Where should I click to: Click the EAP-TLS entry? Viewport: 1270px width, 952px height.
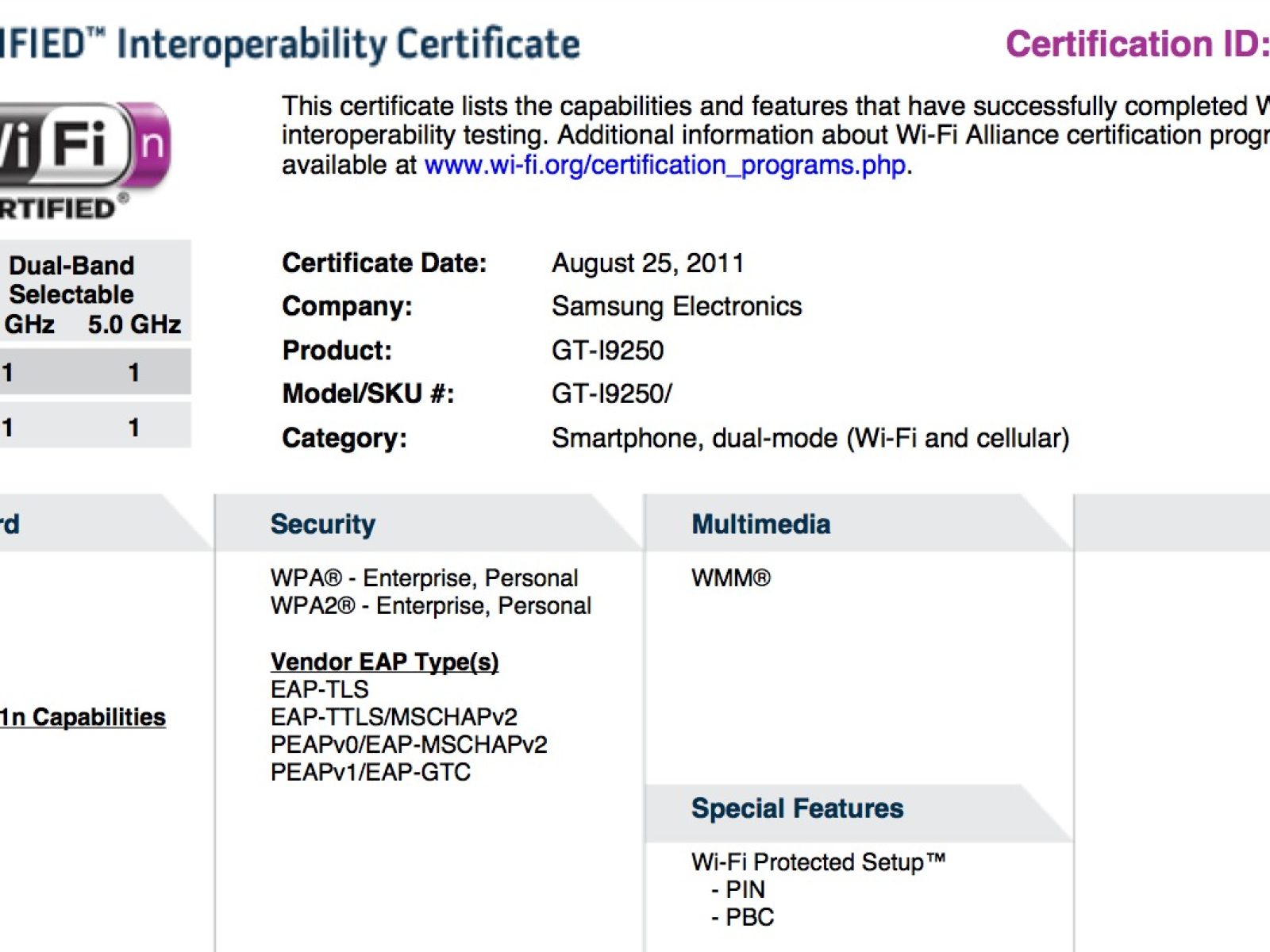coord(320,689)
